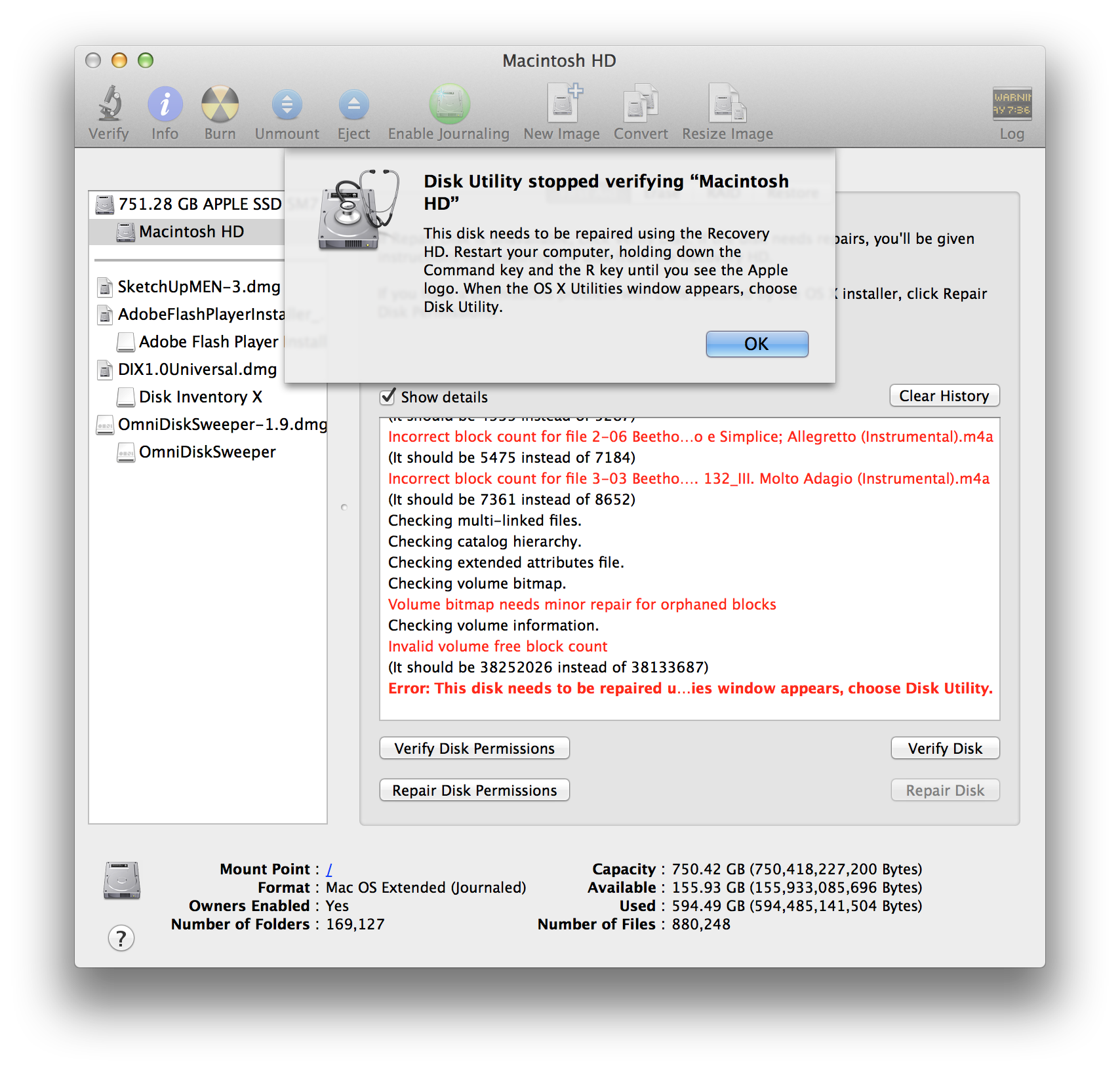Click the Convert toolbar icon
The width and height of the screenshot is (1120, 1071).
tap(641, 103)
